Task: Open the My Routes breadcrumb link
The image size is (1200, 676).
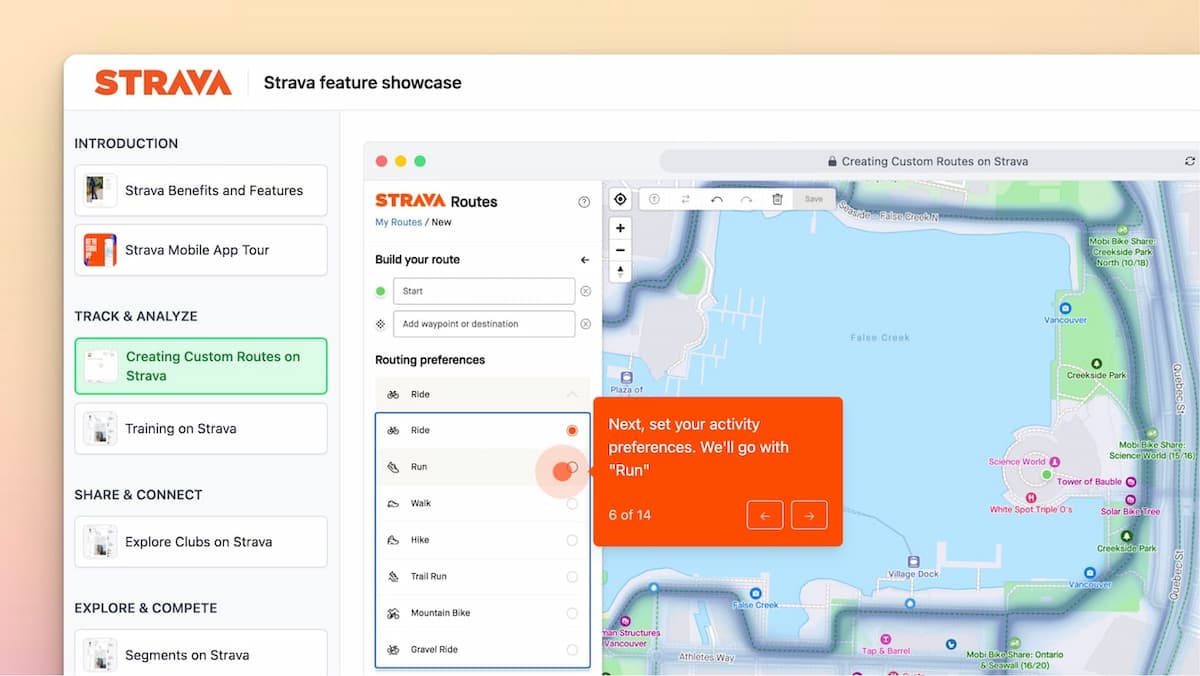Action: coord(398,222)
